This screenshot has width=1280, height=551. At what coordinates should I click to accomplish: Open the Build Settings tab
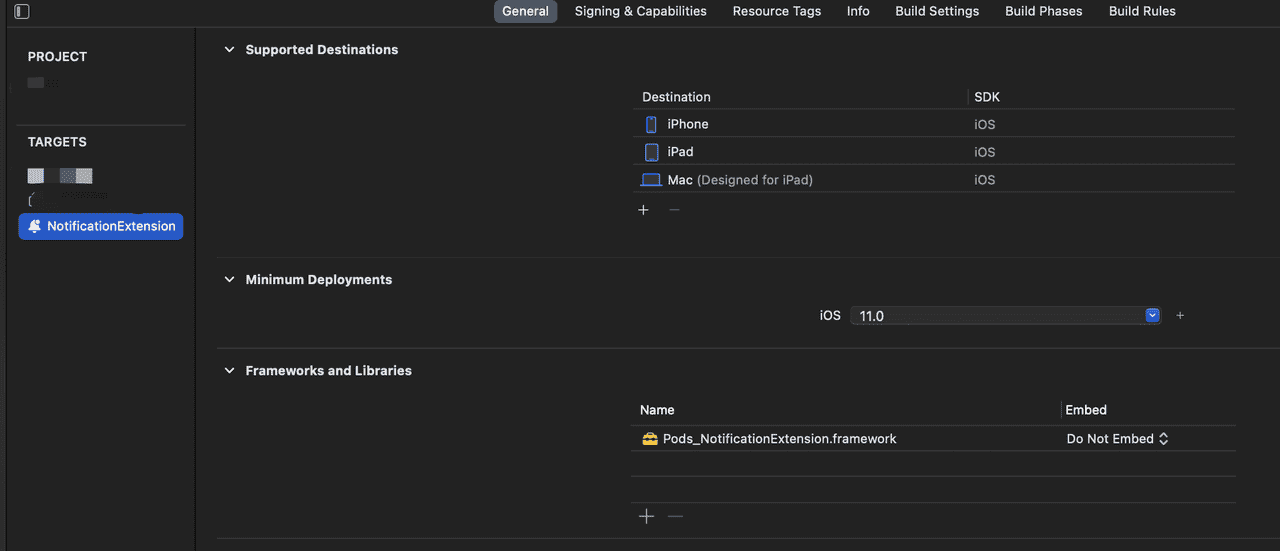(937, 11)
